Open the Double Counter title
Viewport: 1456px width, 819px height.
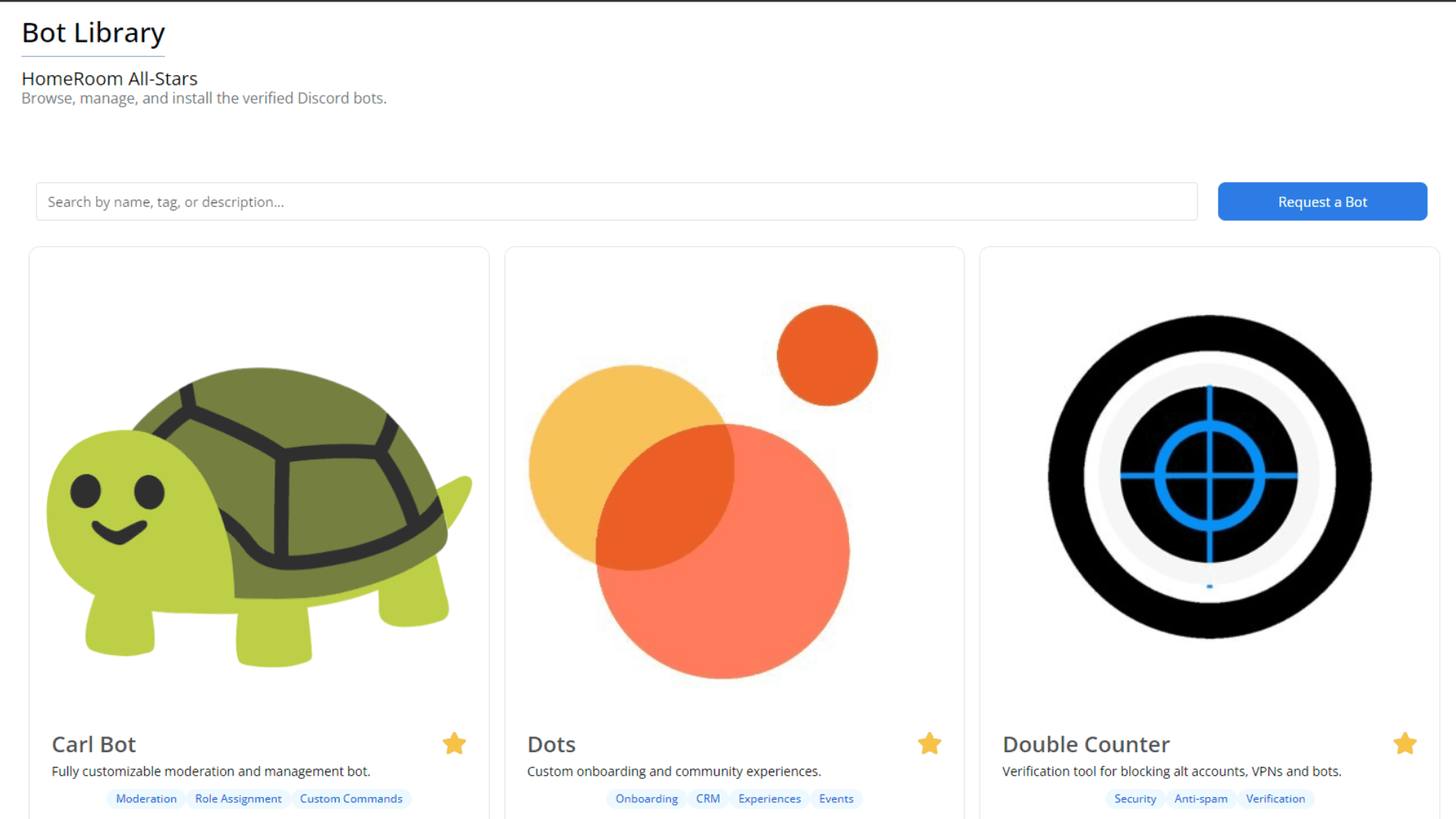pyautogui.click(x=1086, y=745)
